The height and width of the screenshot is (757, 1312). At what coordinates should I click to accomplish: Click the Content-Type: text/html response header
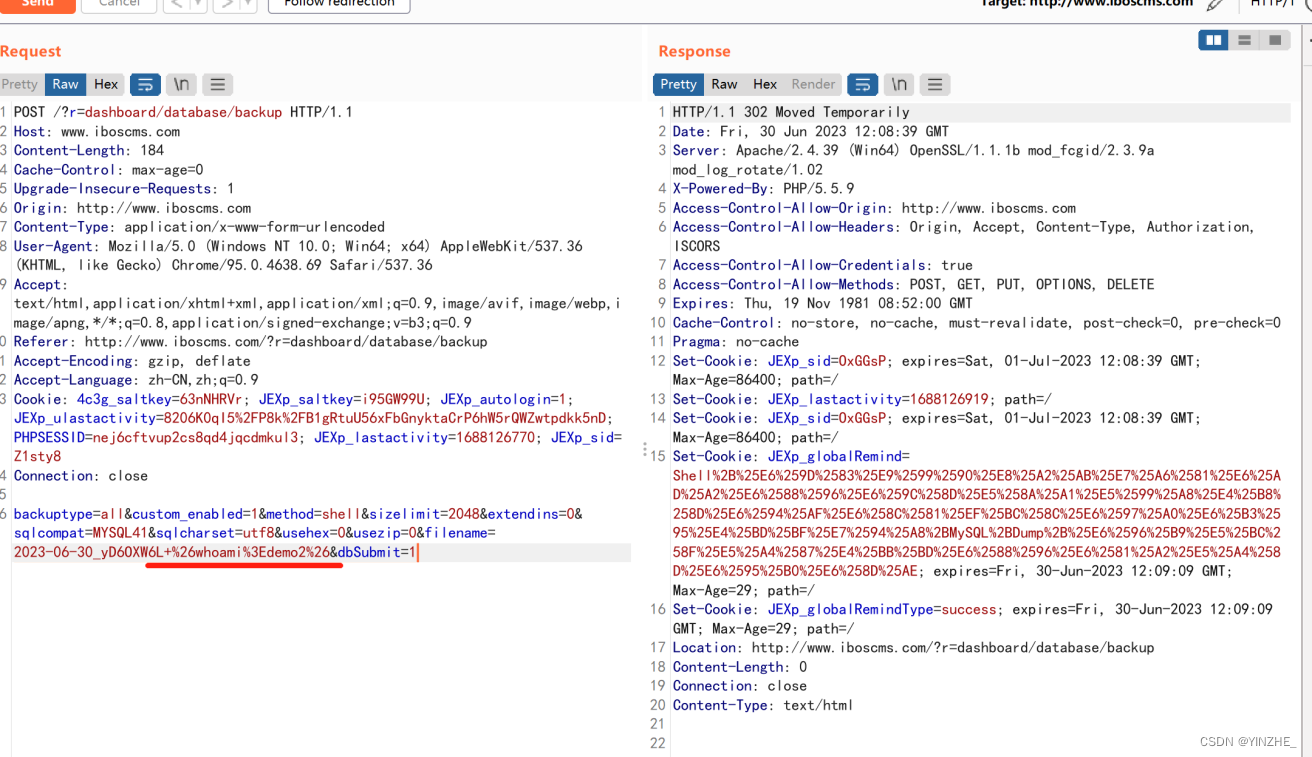click(x=763, y=705)
